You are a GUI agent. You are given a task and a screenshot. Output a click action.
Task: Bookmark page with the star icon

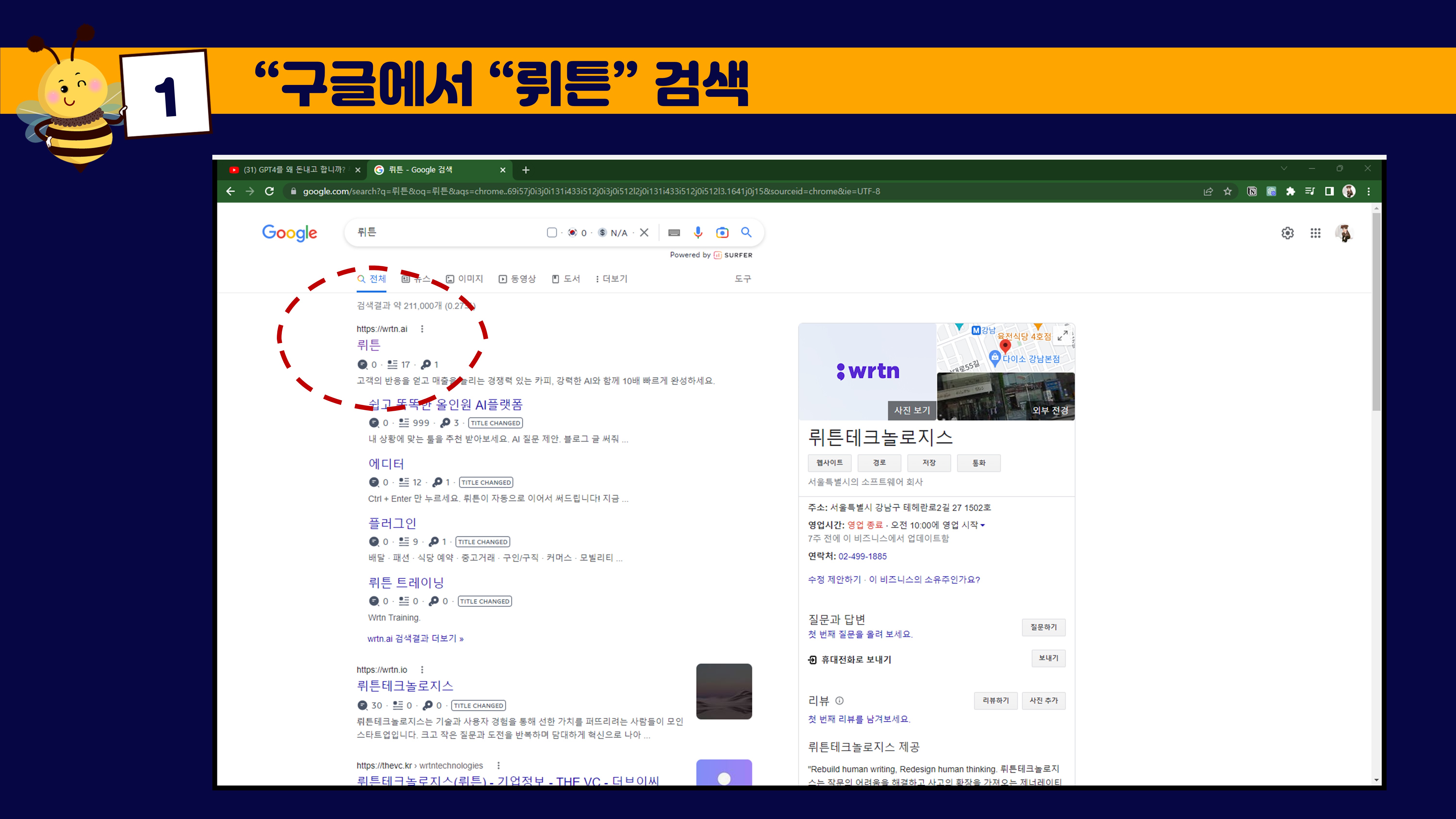(1227, 191)
